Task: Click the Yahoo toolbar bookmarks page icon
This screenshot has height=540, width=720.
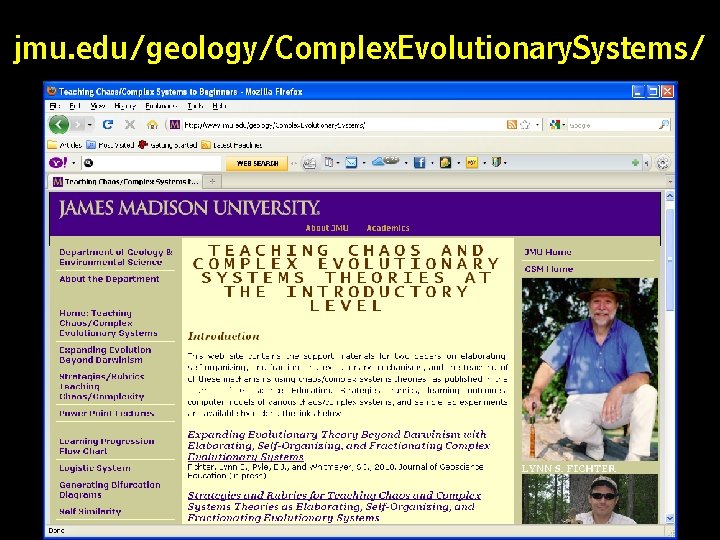Action: [329, 163]
